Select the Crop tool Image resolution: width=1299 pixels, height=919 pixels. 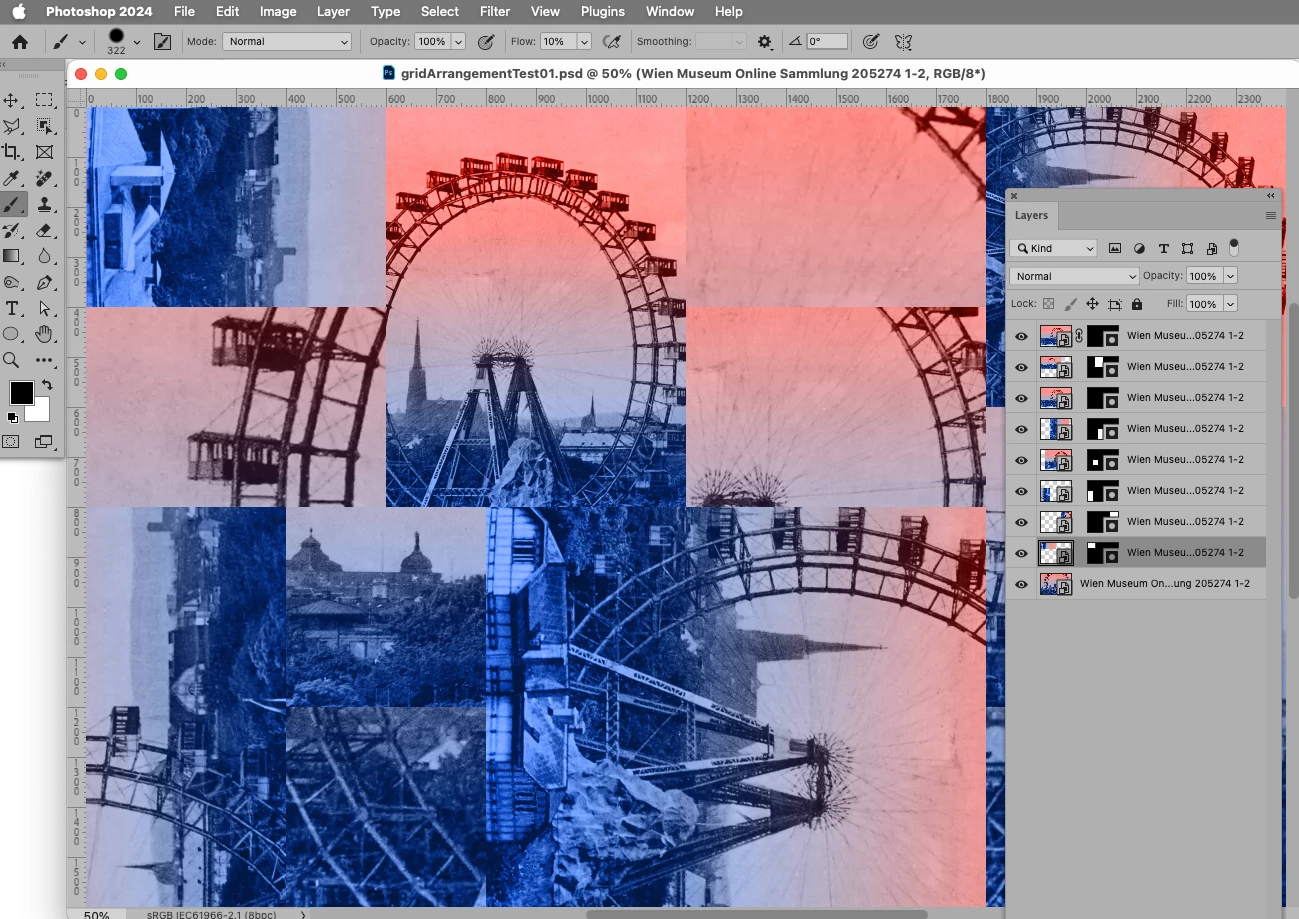(12, 152)
